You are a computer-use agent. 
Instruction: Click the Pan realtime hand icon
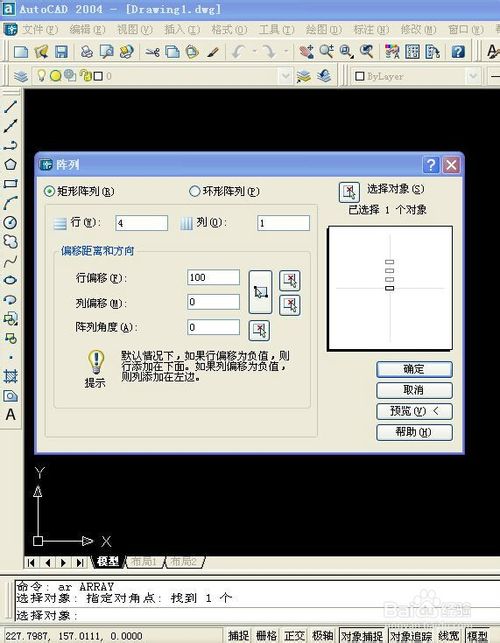pos(306,52)
